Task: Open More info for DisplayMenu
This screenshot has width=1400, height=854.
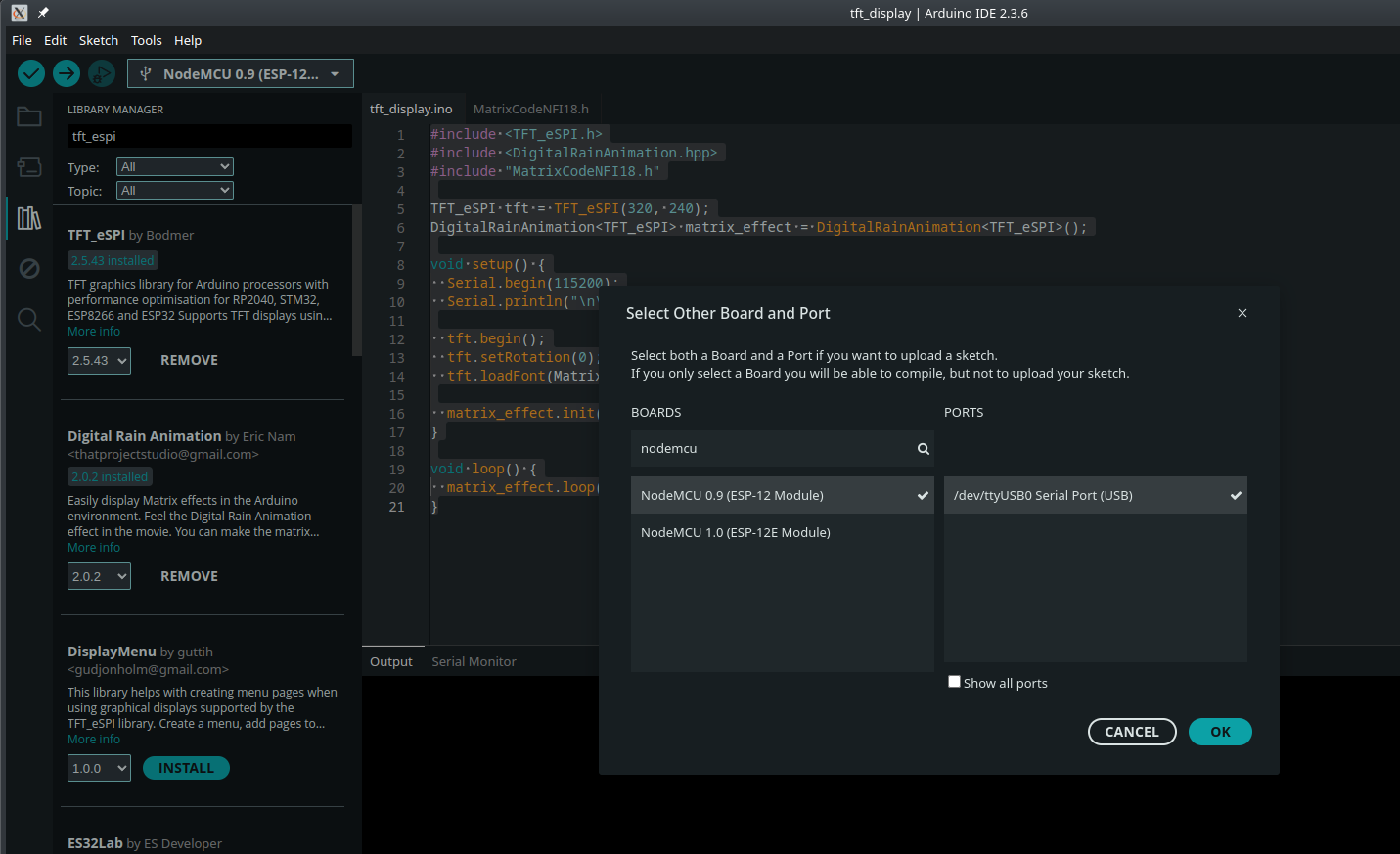Action: tap(94, 740)
